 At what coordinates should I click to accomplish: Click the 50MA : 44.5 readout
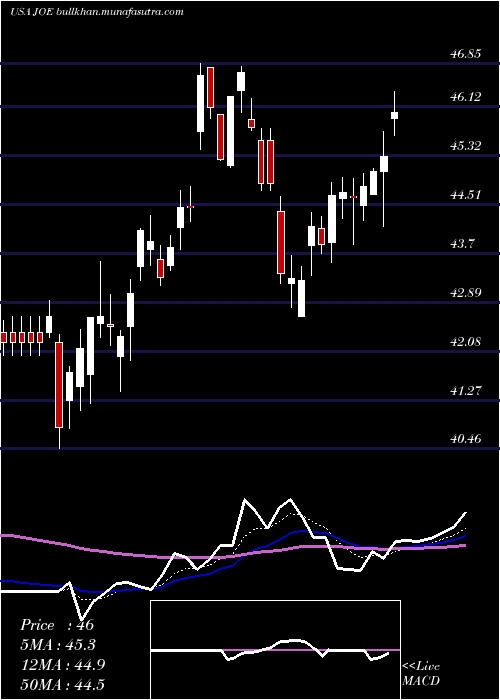(62, 684)
